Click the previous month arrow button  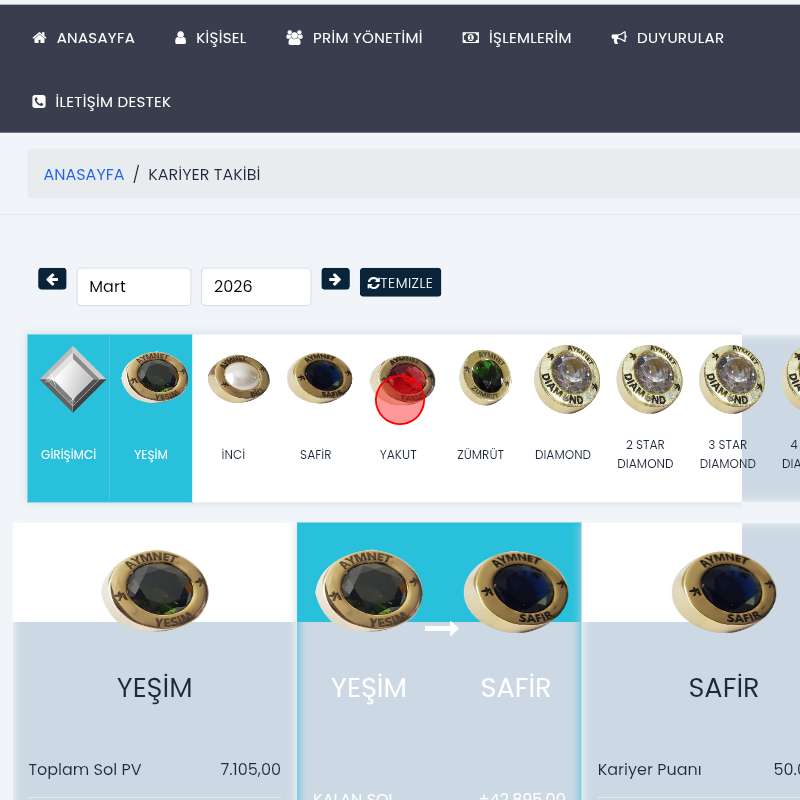coord(52,279)
